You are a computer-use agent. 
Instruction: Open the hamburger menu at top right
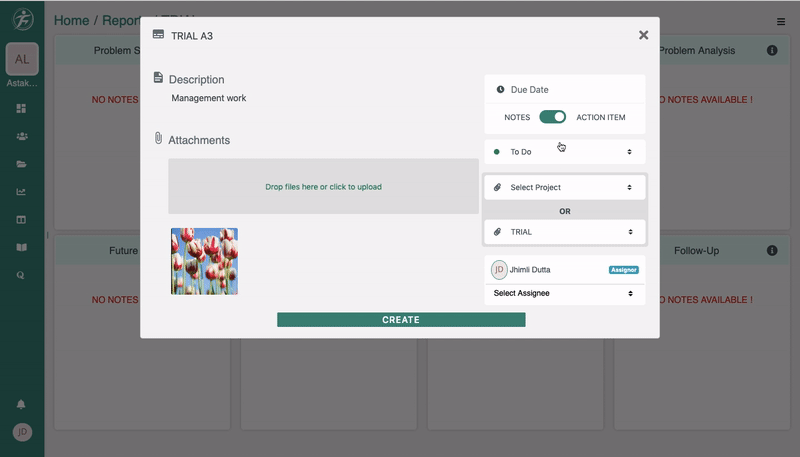pyautogui.click(x=781, y=21)
